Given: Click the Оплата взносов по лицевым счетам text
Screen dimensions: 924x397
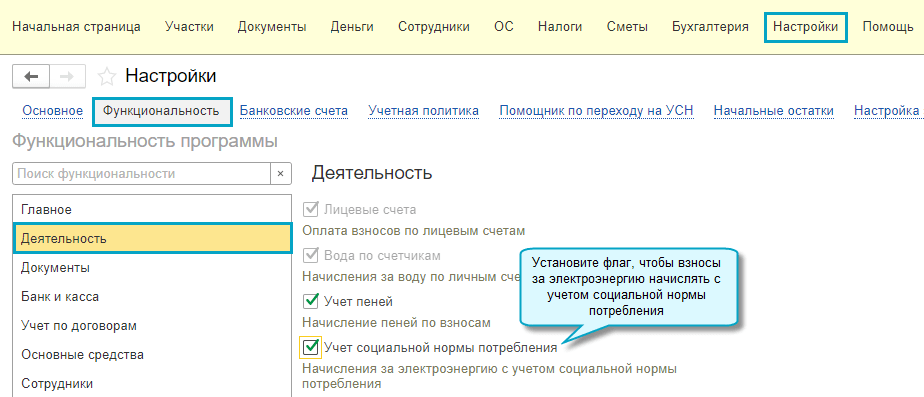Looking at the screenshot, I should click(x=413, y=230).
